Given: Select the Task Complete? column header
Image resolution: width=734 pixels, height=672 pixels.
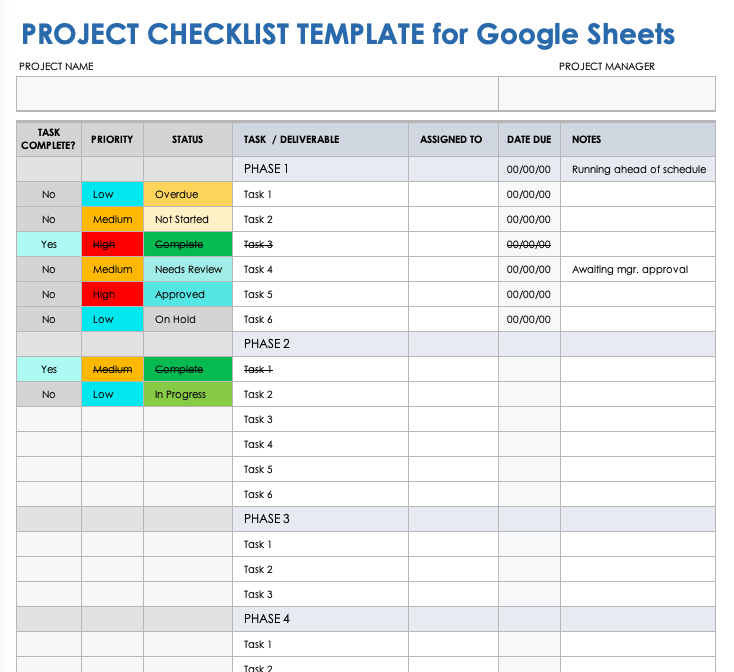Looking at the screenshot, I should pos(49,140).
